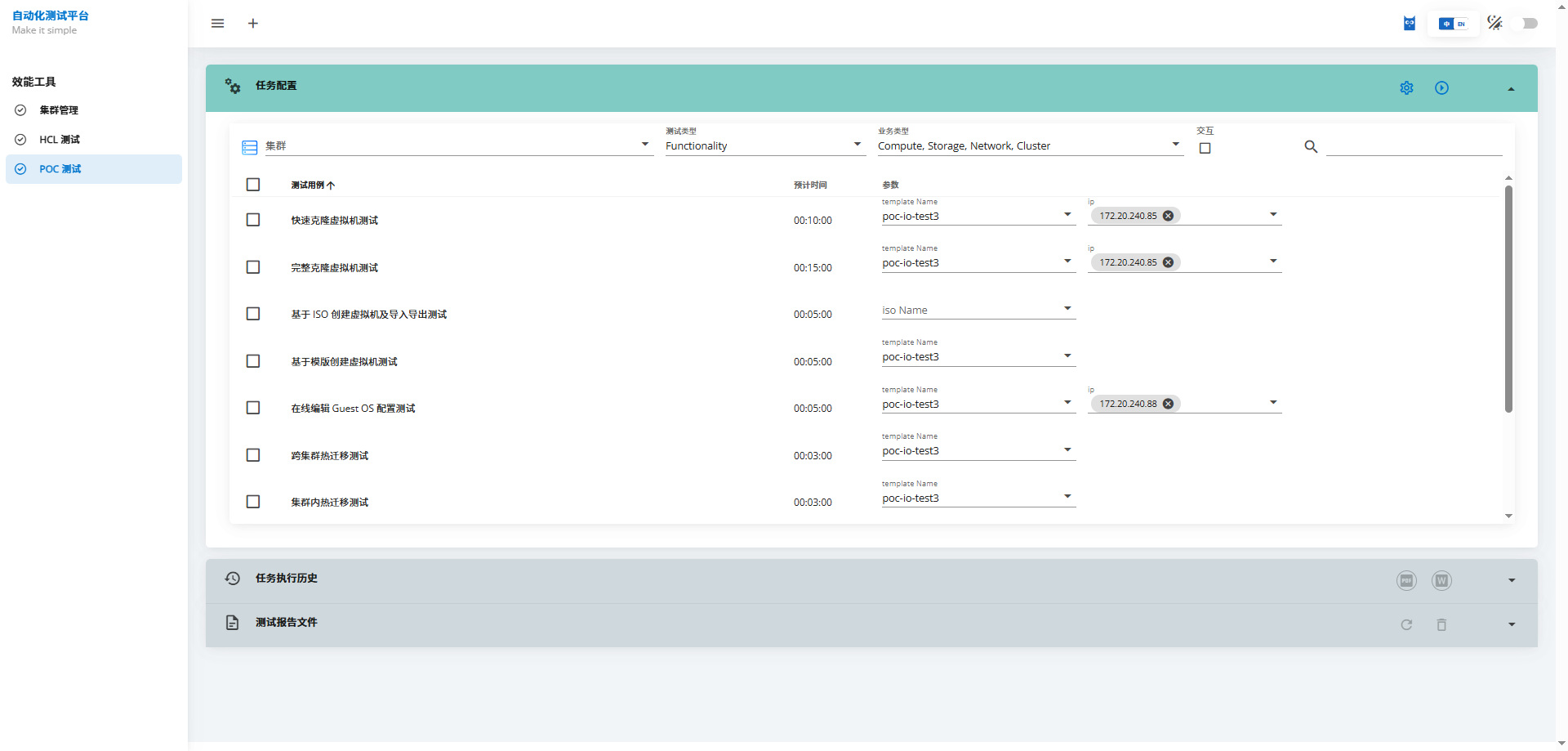Click refresh icon for test report files
Screen dimensions: 1568x751
[1406, 625]
